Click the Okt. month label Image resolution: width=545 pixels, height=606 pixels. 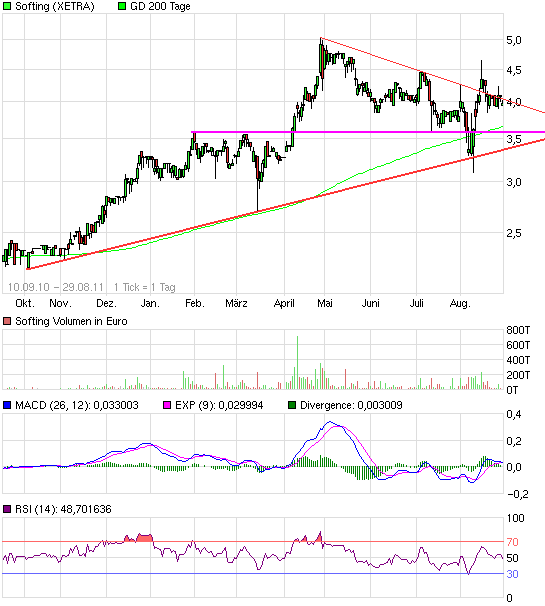(25, 303)
